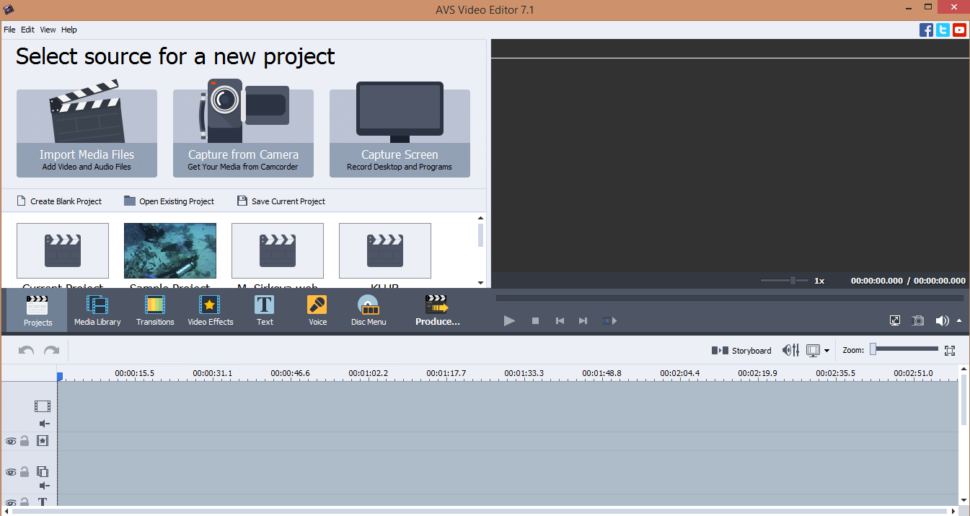Open AVS YouTube channel icon
The height and width of the screenshot is (516, 970).
(x=959, y=30)
